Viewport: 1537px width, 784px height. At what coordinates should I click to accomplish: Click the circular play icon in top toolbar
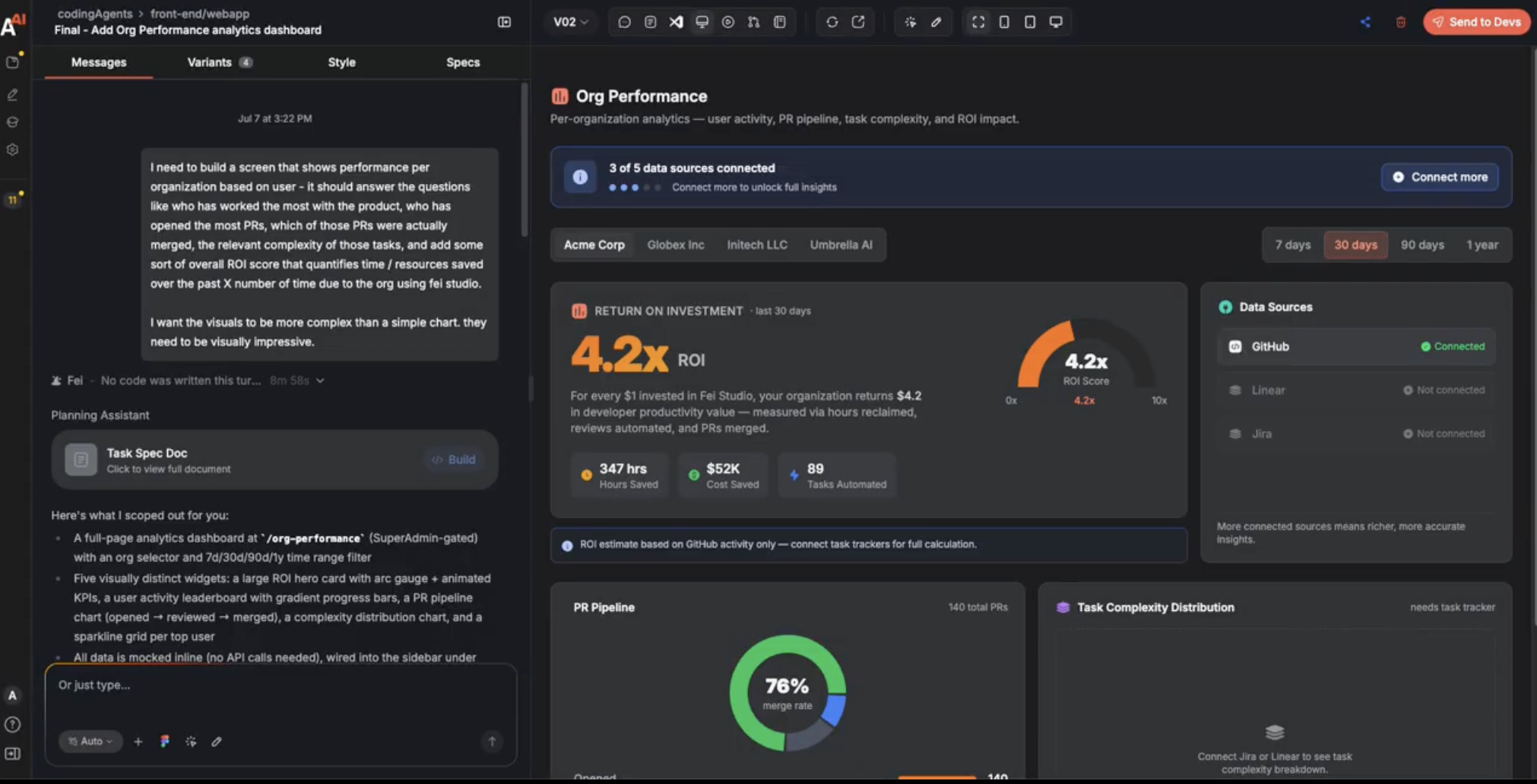[x=727, y=22]
